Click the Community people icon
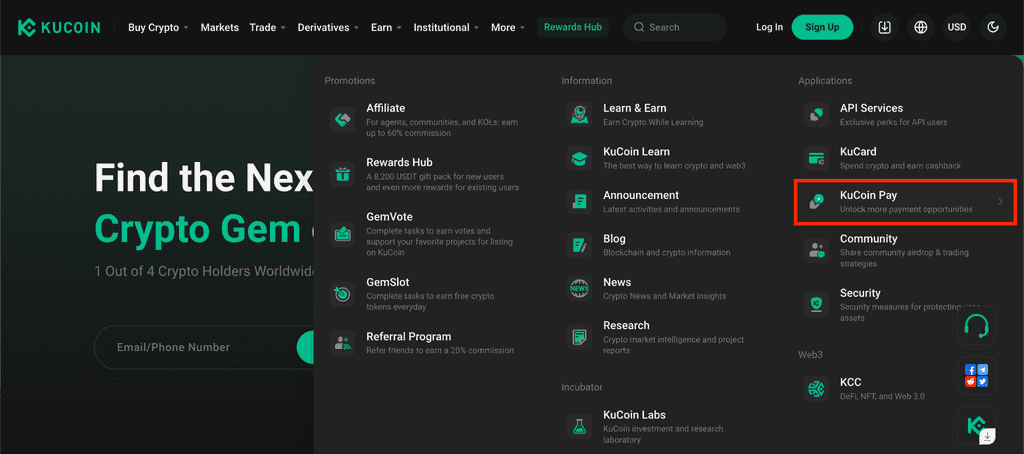 [x=816, y=250]
